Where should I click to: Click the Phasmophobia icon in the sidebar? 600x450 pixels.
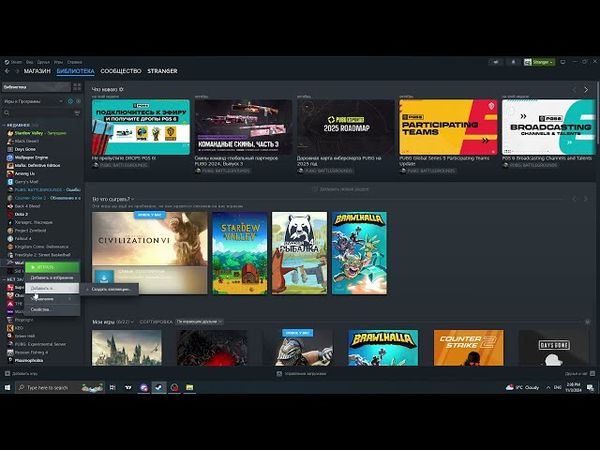click(10, 360)
